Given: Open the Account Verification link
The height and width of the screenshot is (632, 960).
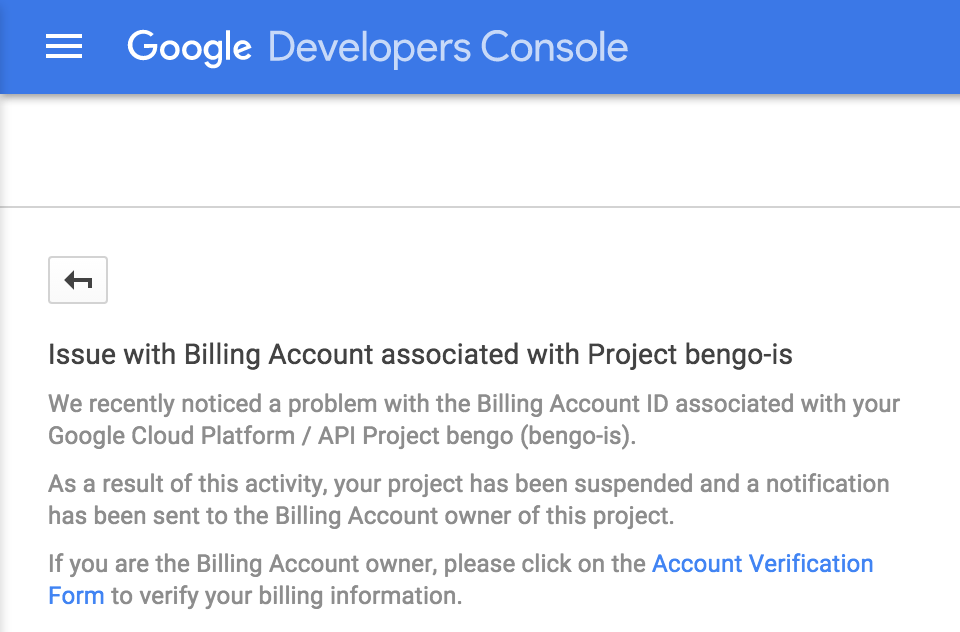Looking at the screenshot, I should coord(762,563).
